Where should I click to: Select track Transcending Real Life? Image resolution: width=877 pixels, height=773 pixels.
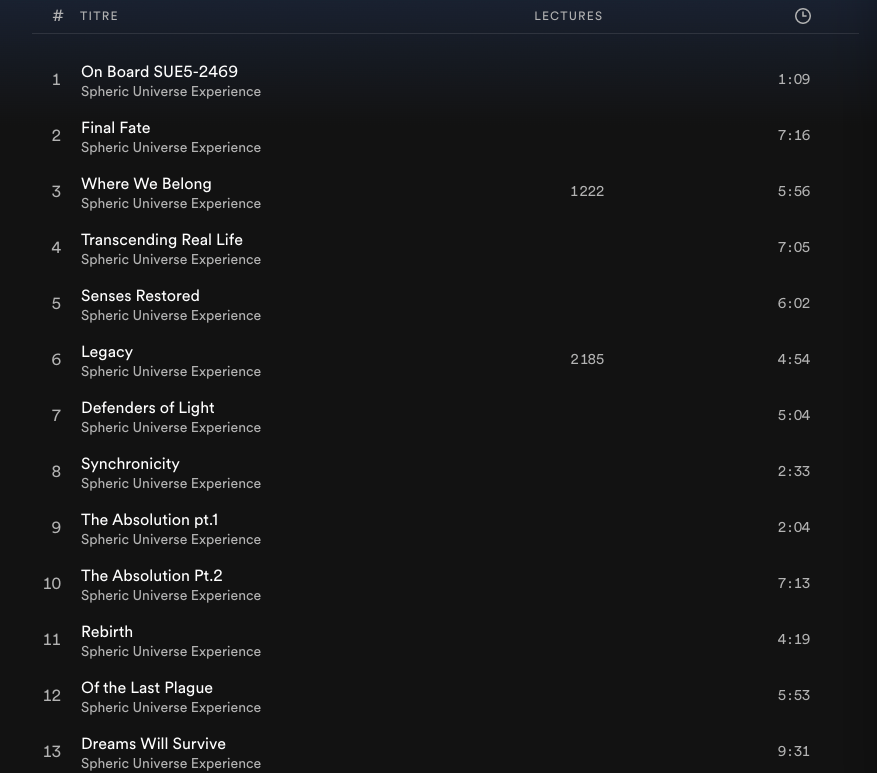tap(162, 239)
